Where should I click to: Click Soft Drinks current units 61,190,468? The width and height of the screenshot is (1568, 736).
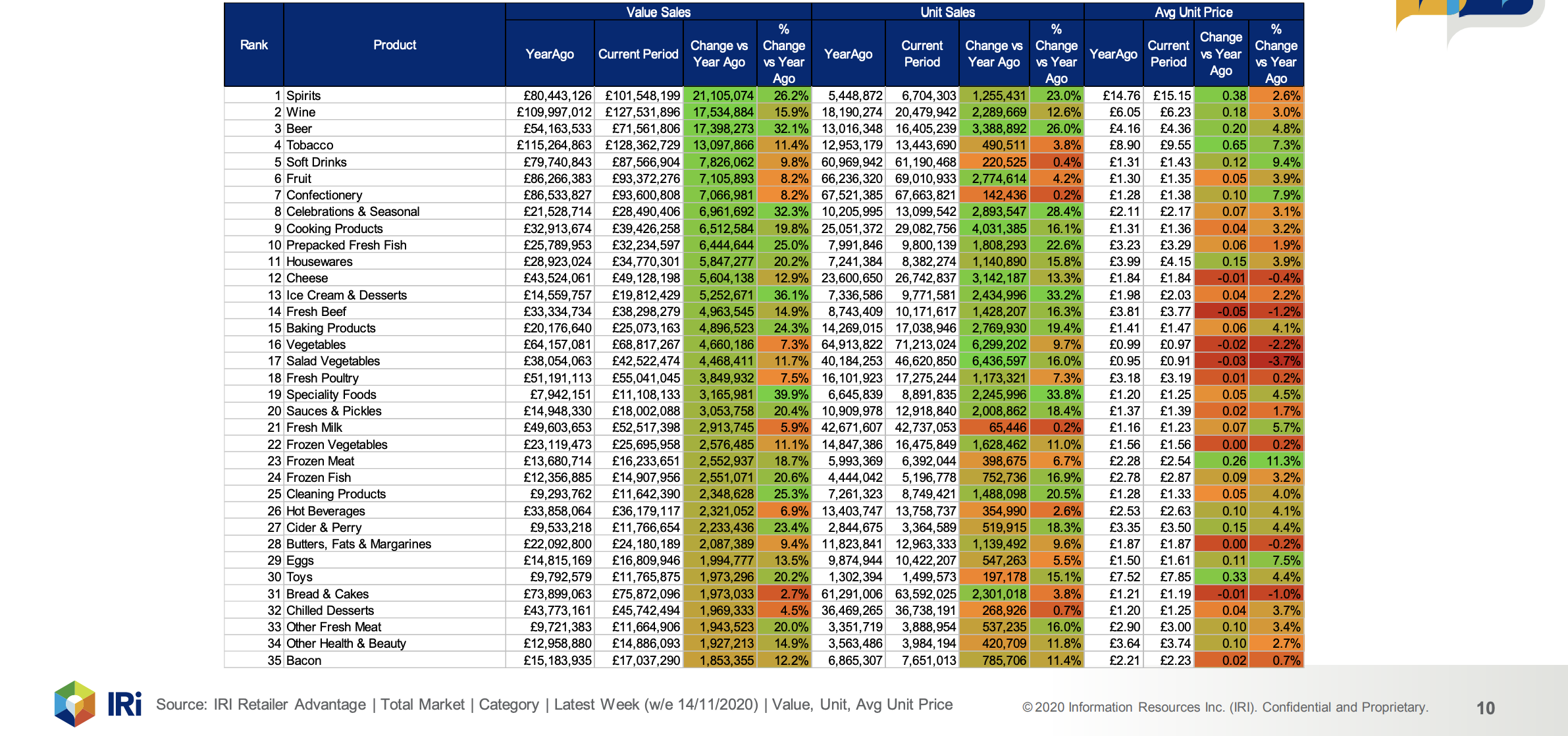[922, 162]
